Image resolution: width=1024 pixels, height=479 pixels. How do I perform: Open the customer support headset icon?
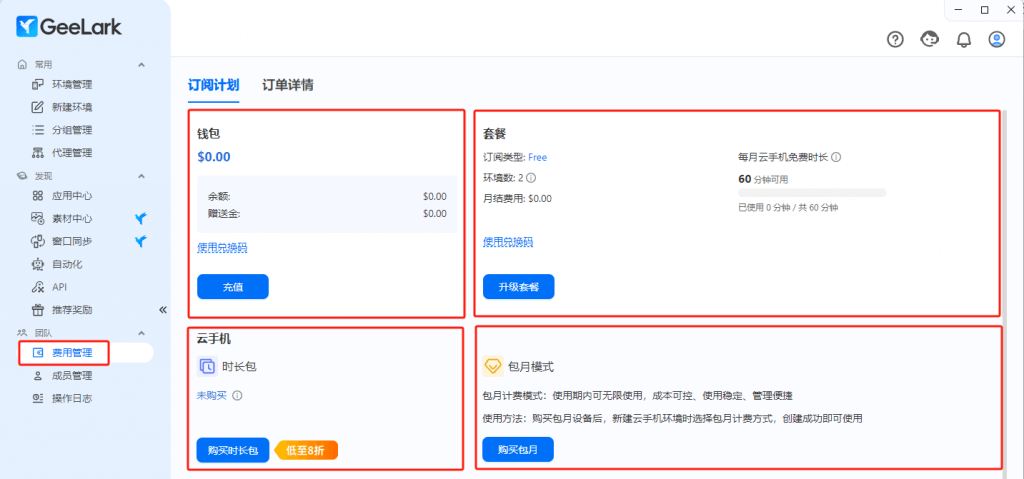point(930,39)
